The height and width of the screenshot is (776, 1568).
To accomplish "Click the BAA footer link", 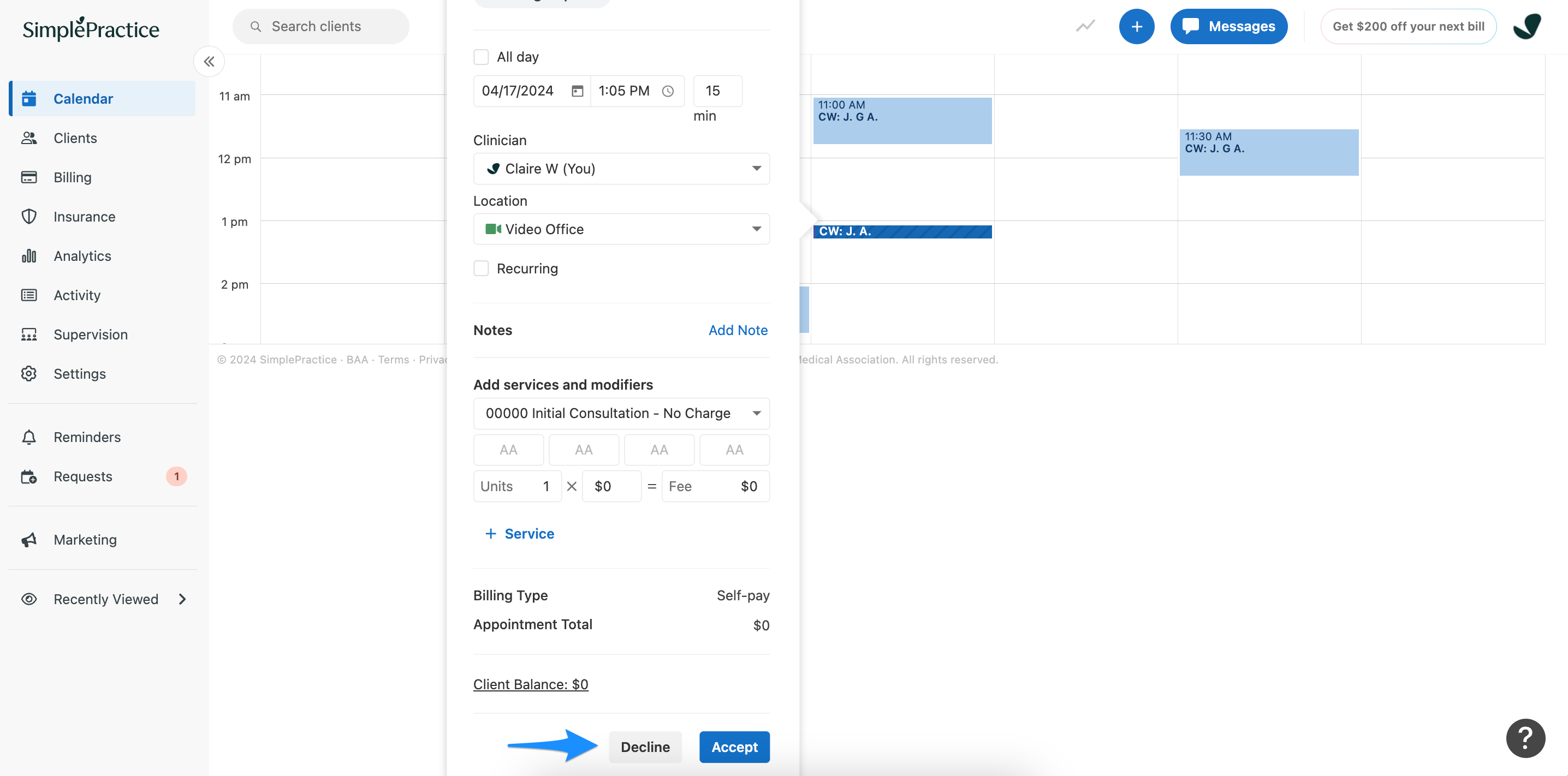I will coord(357,359).
